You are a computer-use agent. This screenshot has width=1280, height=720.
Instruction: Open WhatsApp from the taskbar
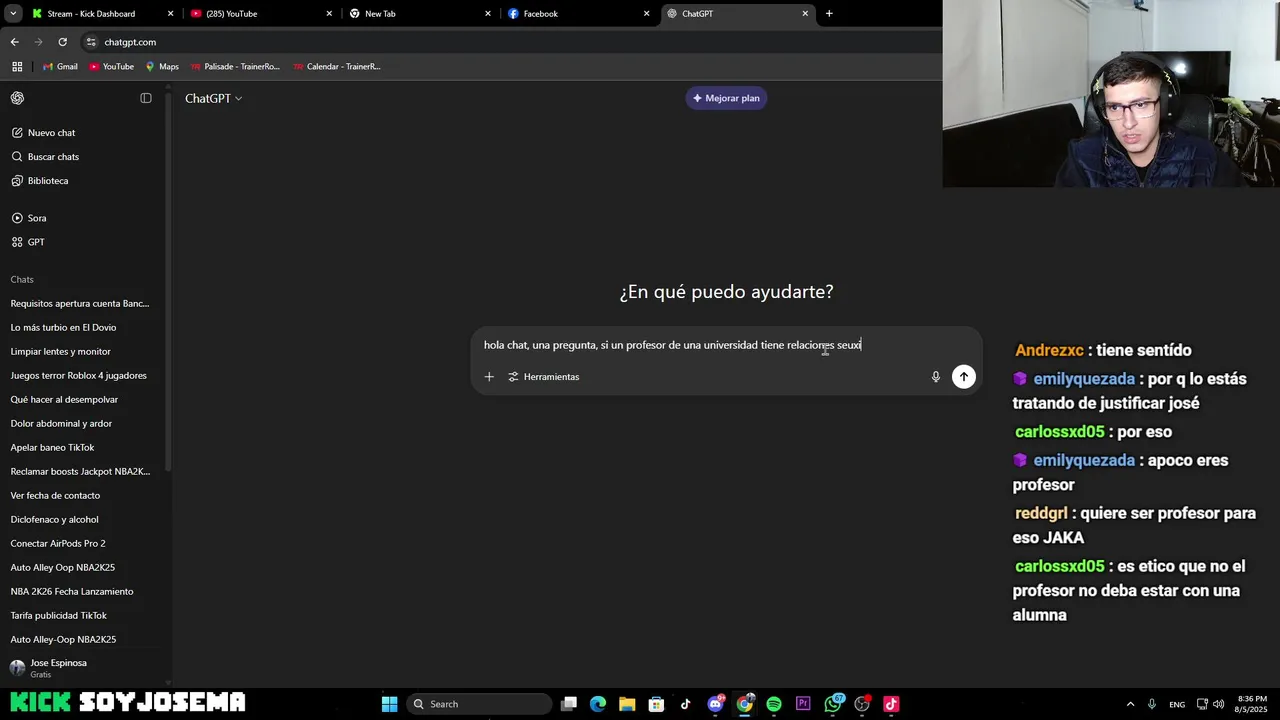pos(833,704)
